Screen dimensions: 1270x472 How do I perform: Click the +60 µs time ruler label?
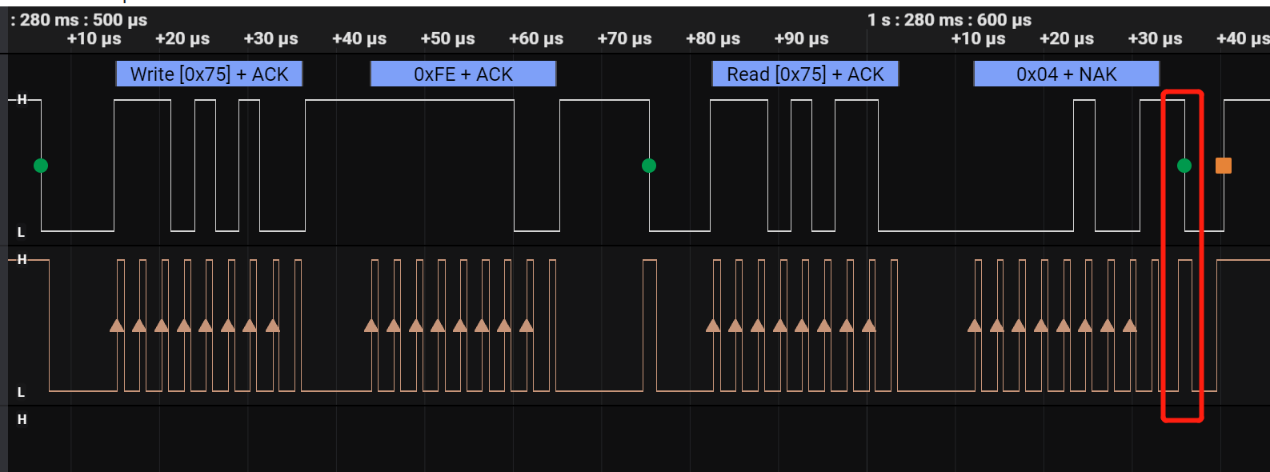coord(536,39)
